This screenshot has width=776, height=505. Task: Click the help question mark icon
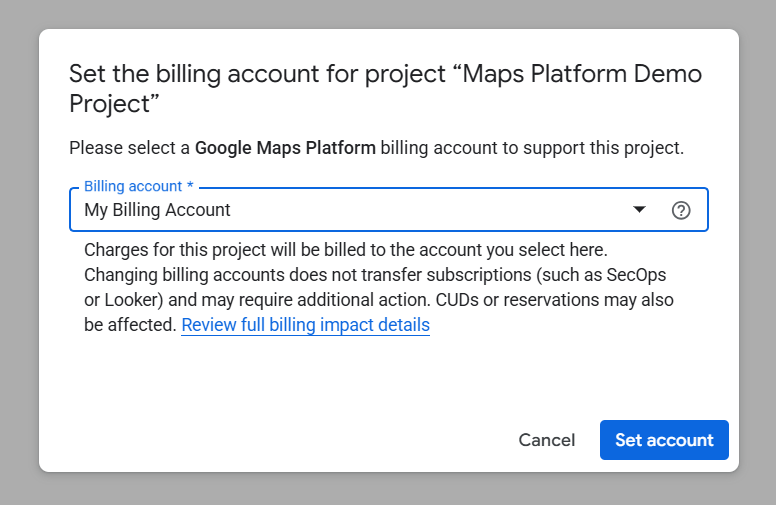point(681,210)
